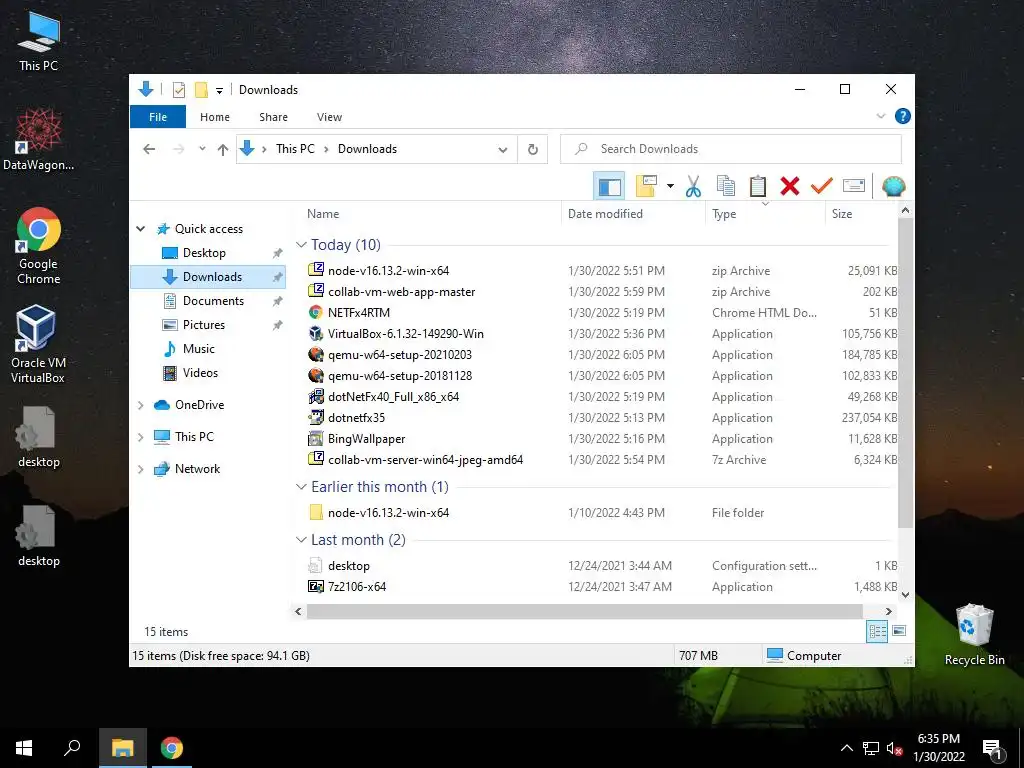Open Customize Quick Access Toolbar dropdown
This screenshot has width=1024, height=768.
coord(219,90)
